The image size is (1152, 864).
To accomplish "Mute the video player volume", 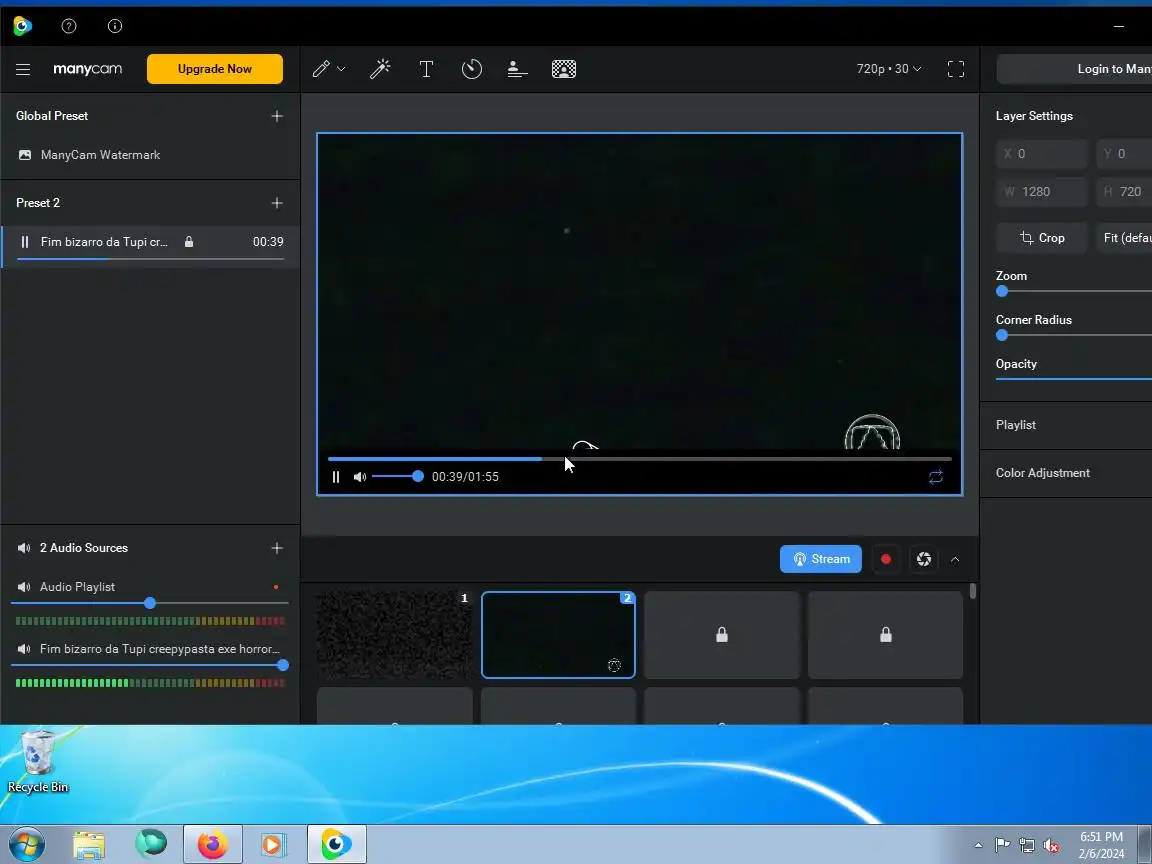I will [359, 477].
